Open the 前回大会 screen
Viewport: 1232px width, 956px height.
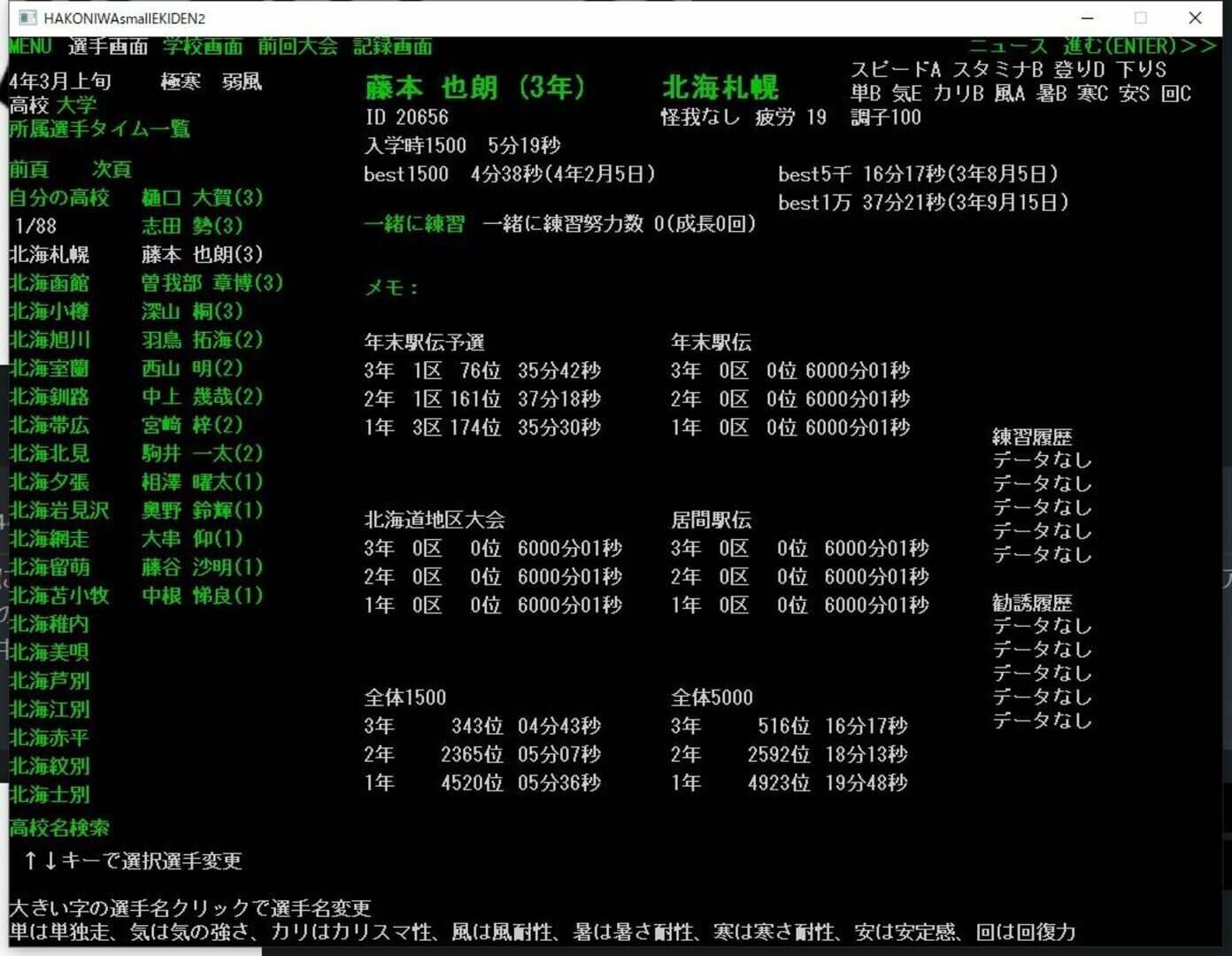click(296, 47)
